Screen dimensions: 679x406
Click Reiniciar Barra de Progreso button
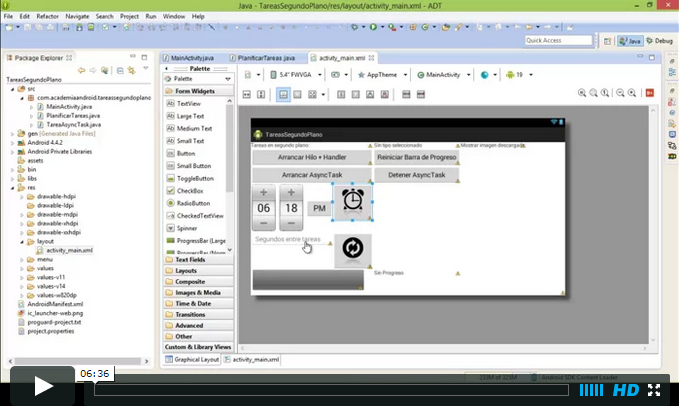coord(417,157)
